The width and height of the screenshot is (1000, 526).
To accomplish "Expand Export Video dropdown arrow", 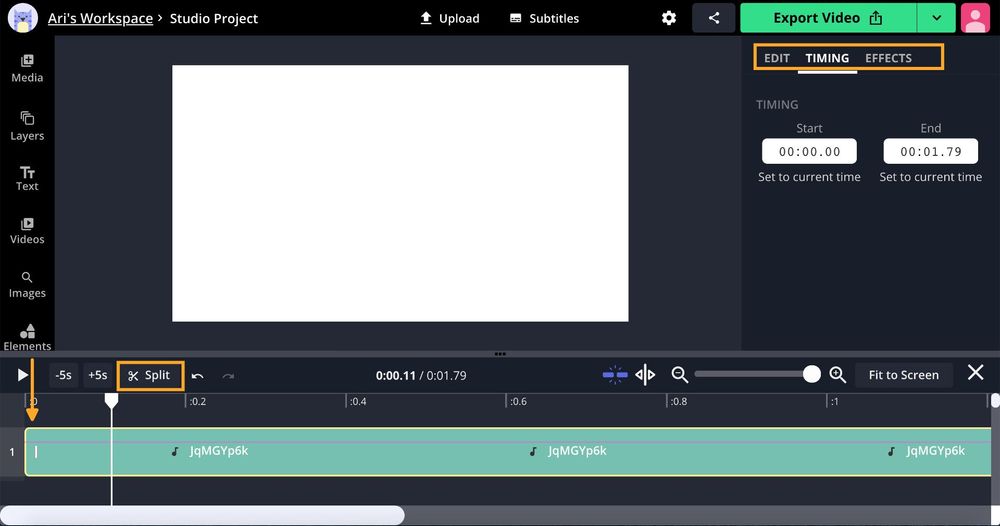I will (936, 18).
